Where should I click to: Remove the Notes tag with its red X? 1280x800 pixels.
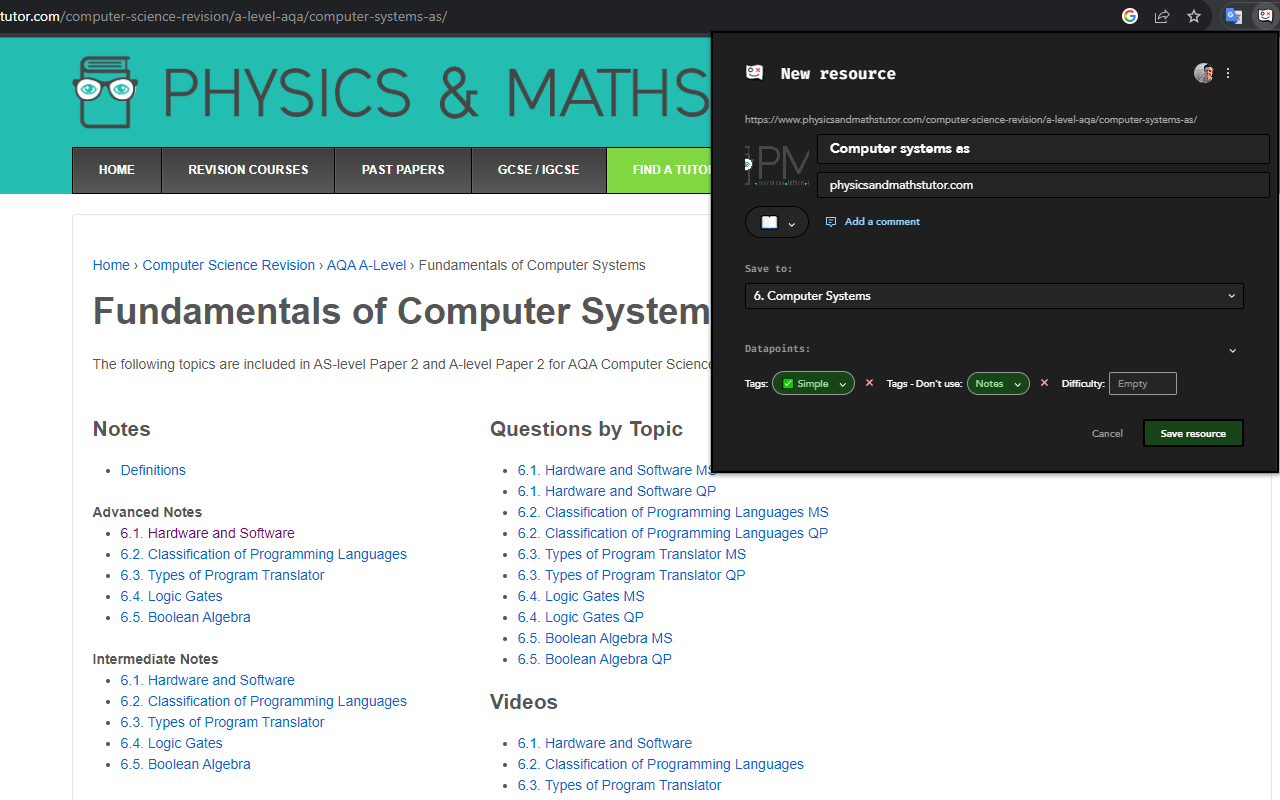[1044, 383]
